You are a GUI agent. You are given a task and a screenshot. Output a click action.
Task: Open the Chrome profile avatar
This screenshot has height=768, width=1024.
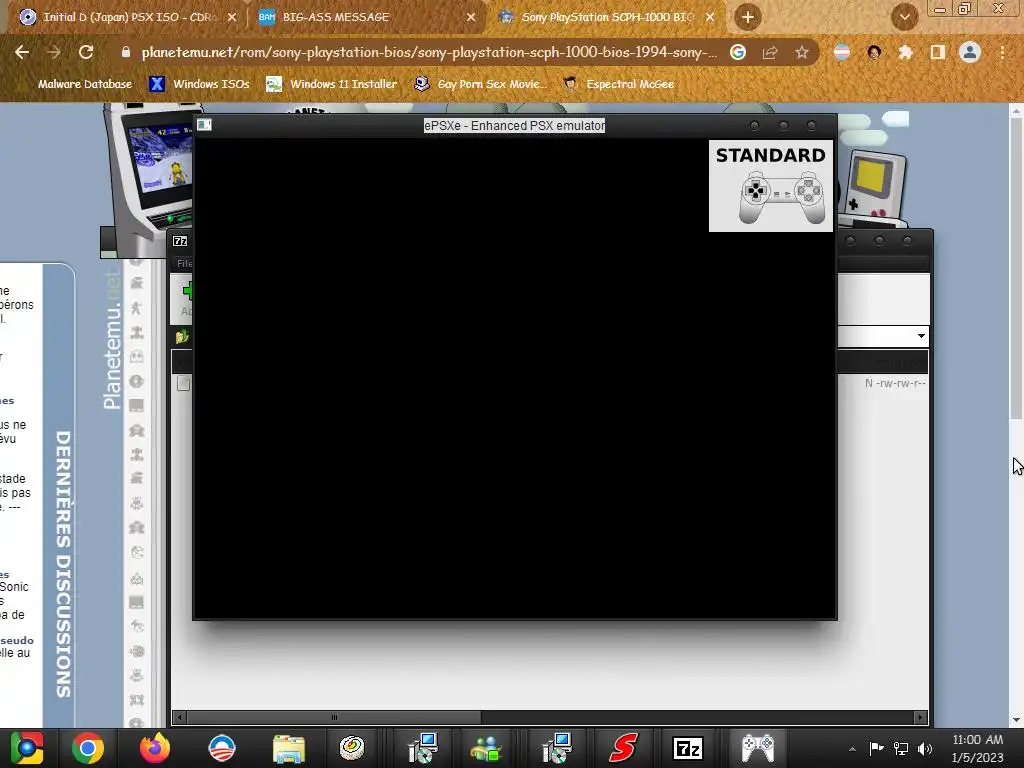(970, 52)
